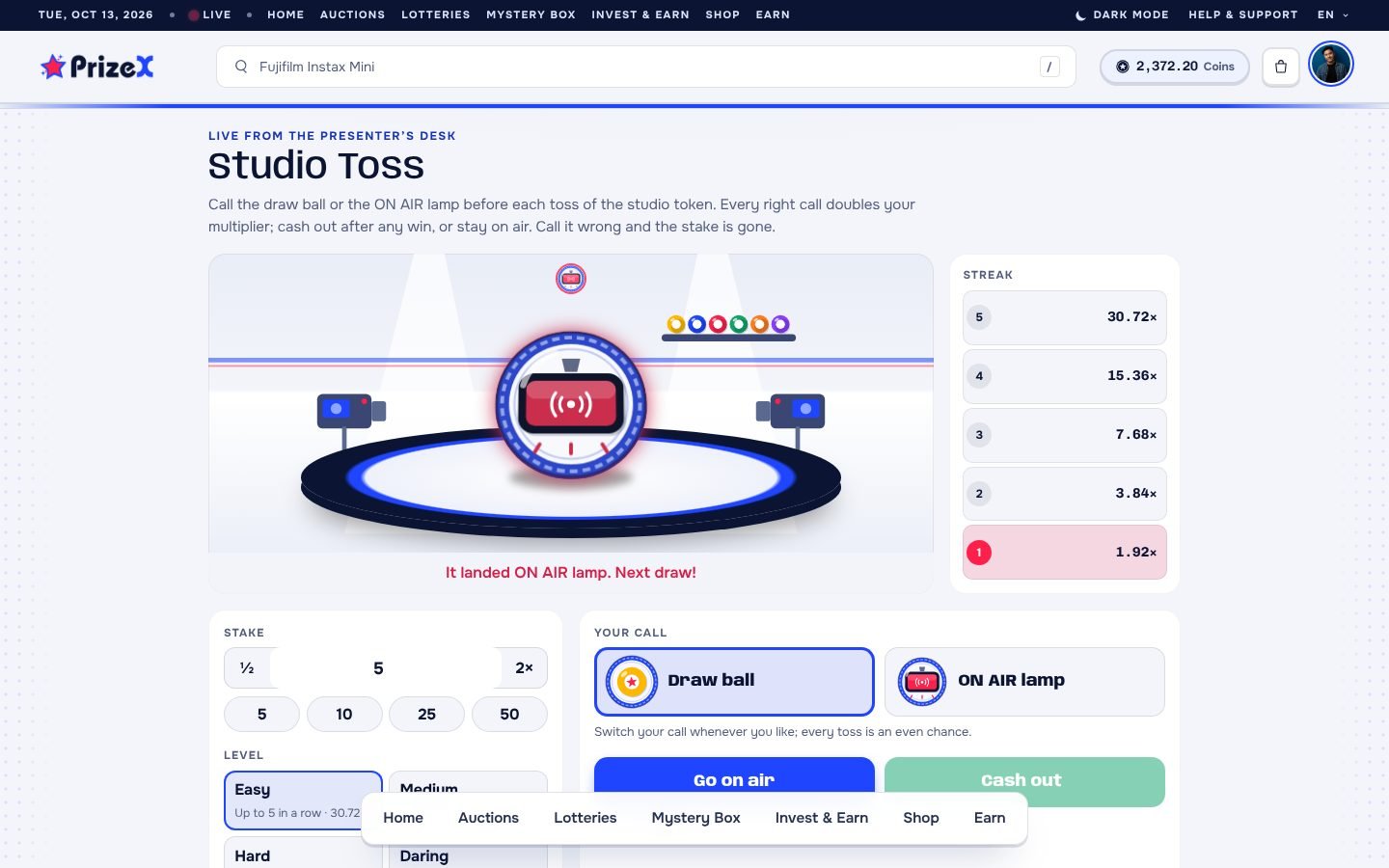
Task: Expand the EN language dropdown
Action: click(1333, 14)
